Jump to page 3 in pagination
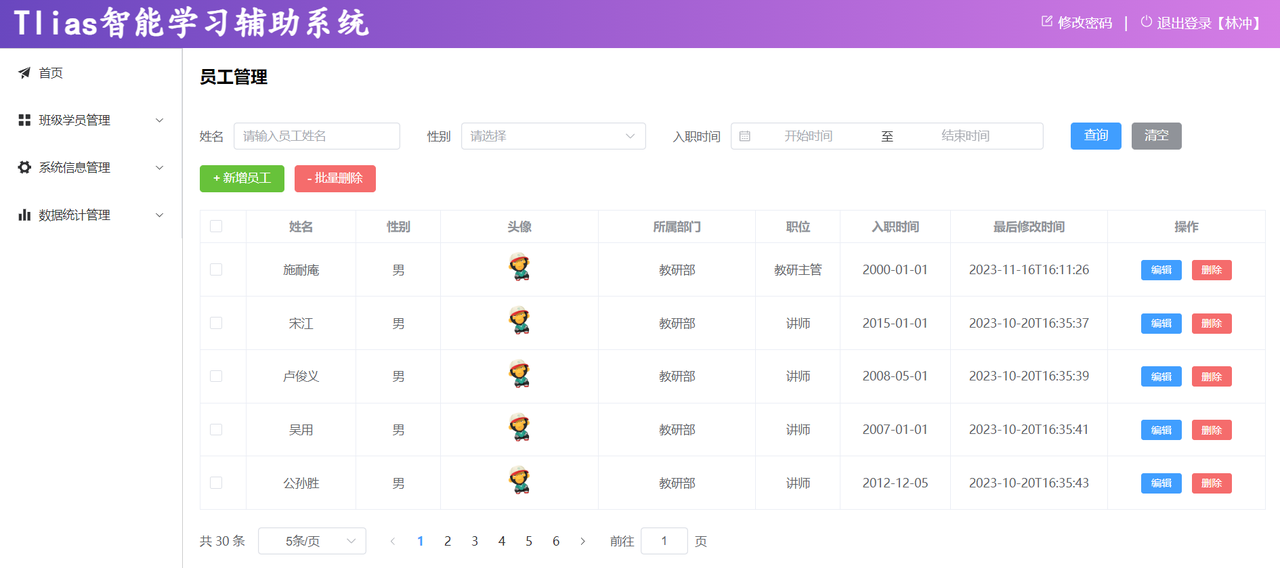This screenshot has width=1280, height=568. point(475,541)
